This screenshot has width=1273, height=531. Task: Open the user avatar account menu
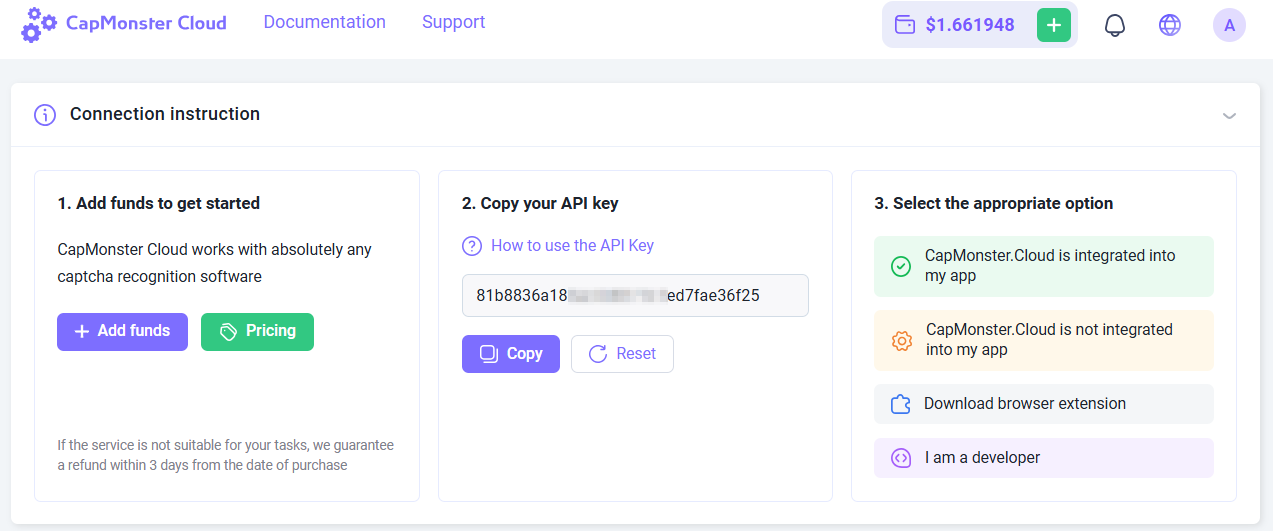point(1229,25)
